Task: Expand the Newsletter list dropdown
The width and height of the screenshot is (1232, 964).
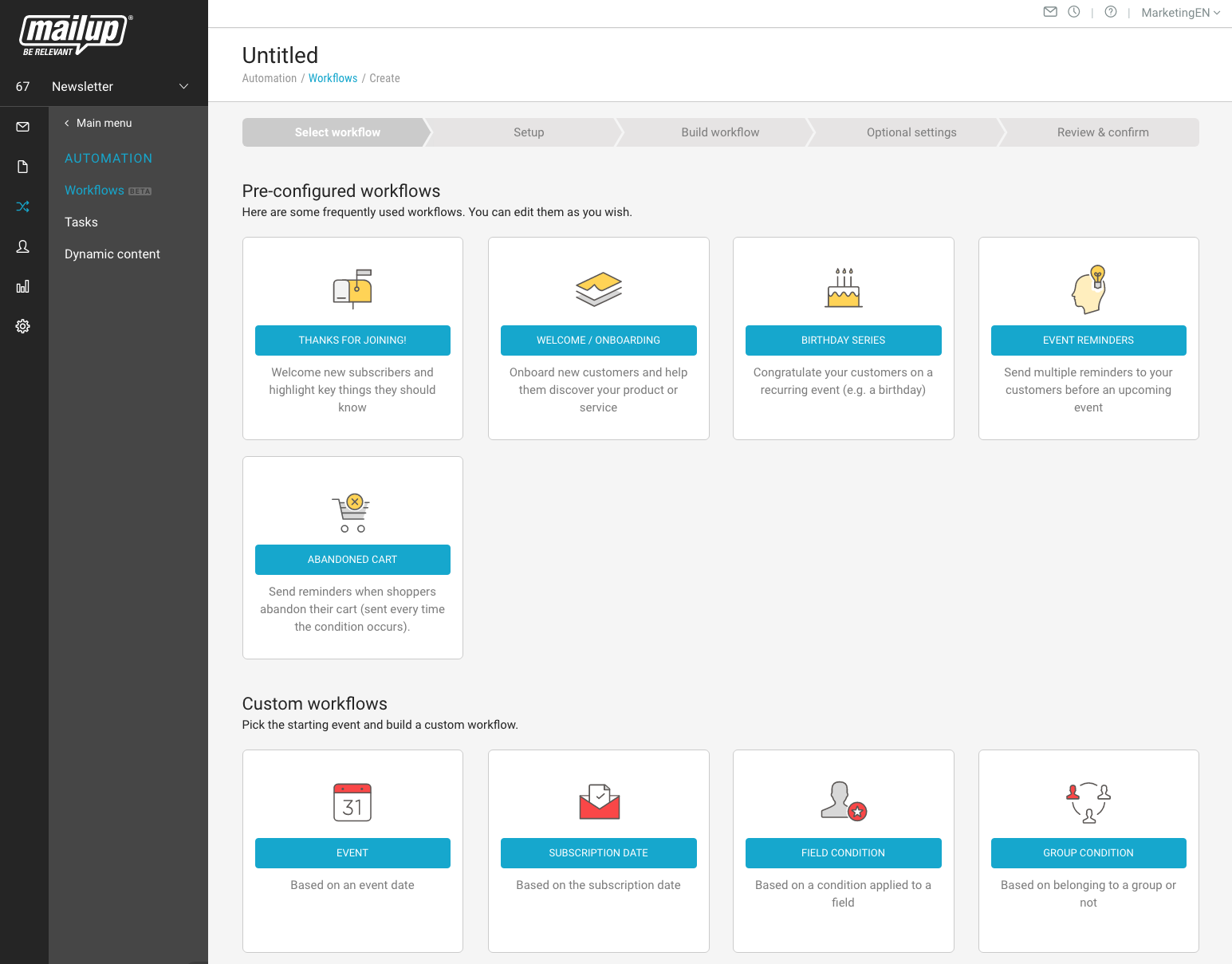Action: pos(183,86)
